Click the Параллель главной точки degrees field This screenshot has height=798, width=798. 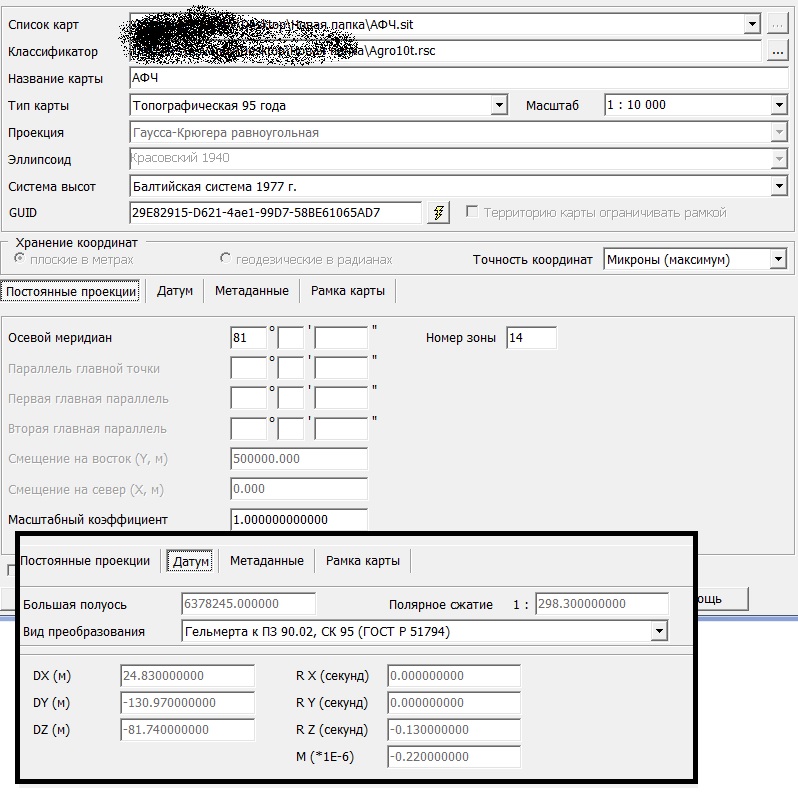tap(248, 368)
